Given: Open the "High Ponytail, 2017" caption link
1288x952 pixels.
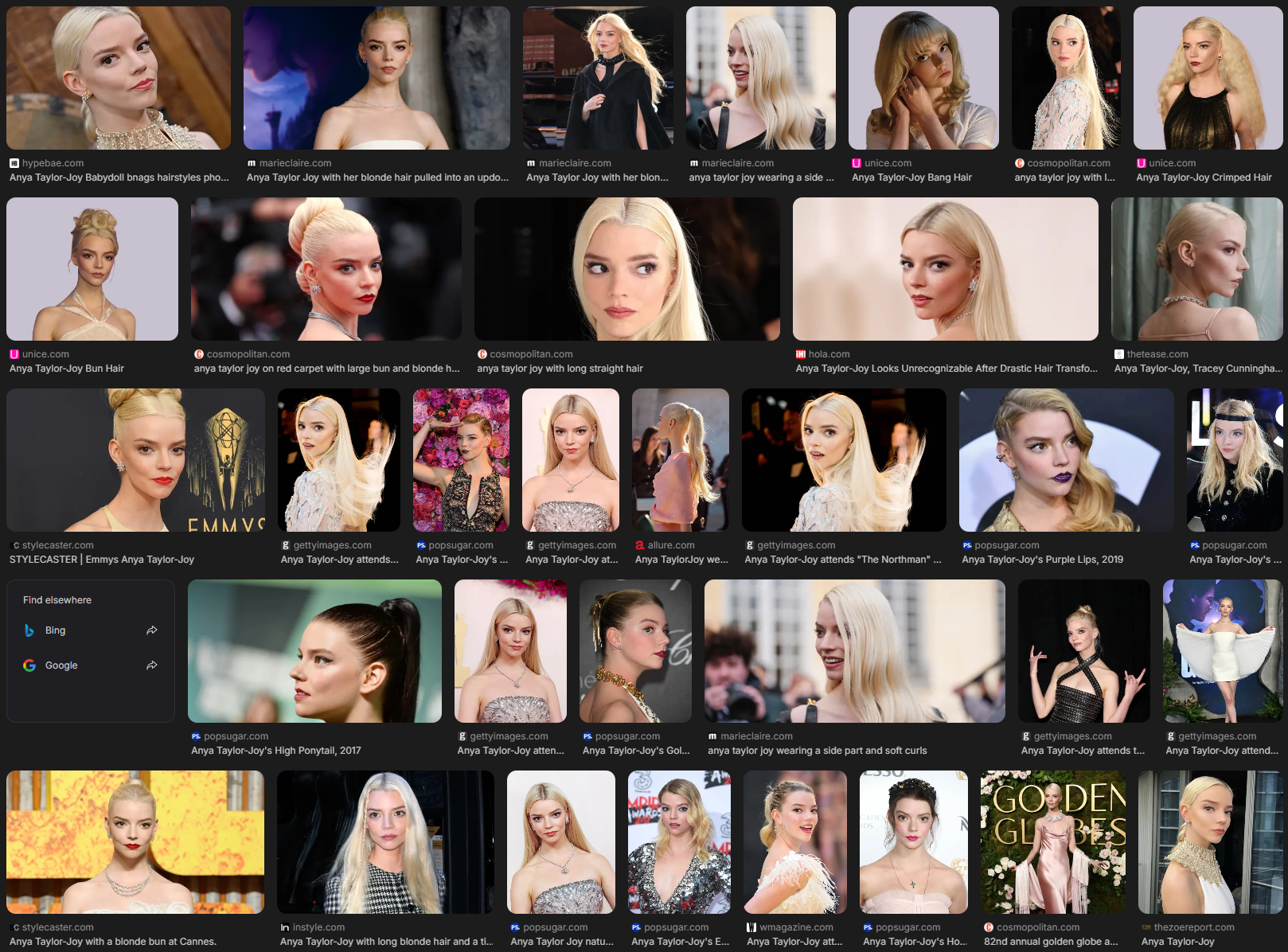Looking at the screenshot, I should pyautogui.click(x=276, y=751).
